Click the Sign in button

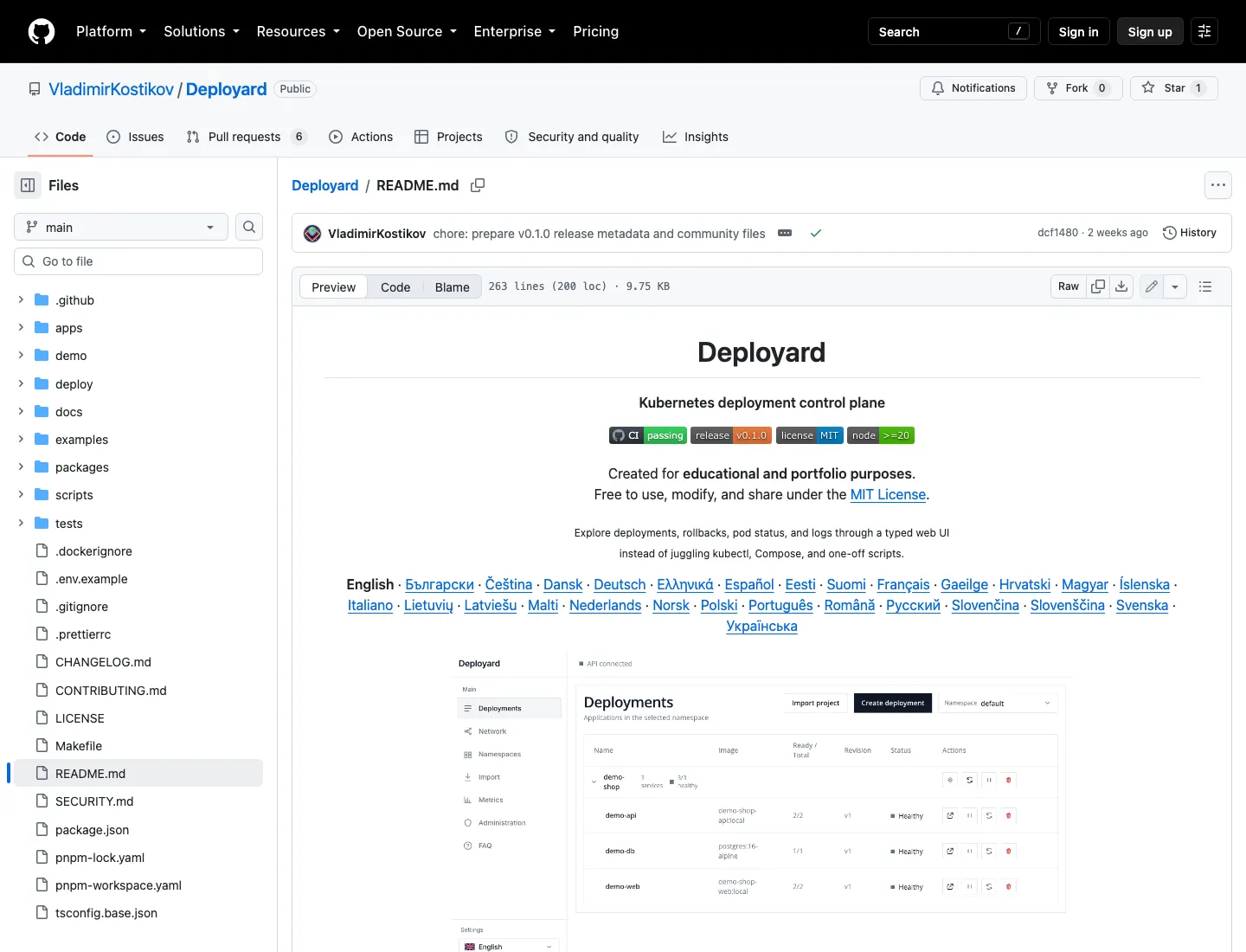(1078, 31)
